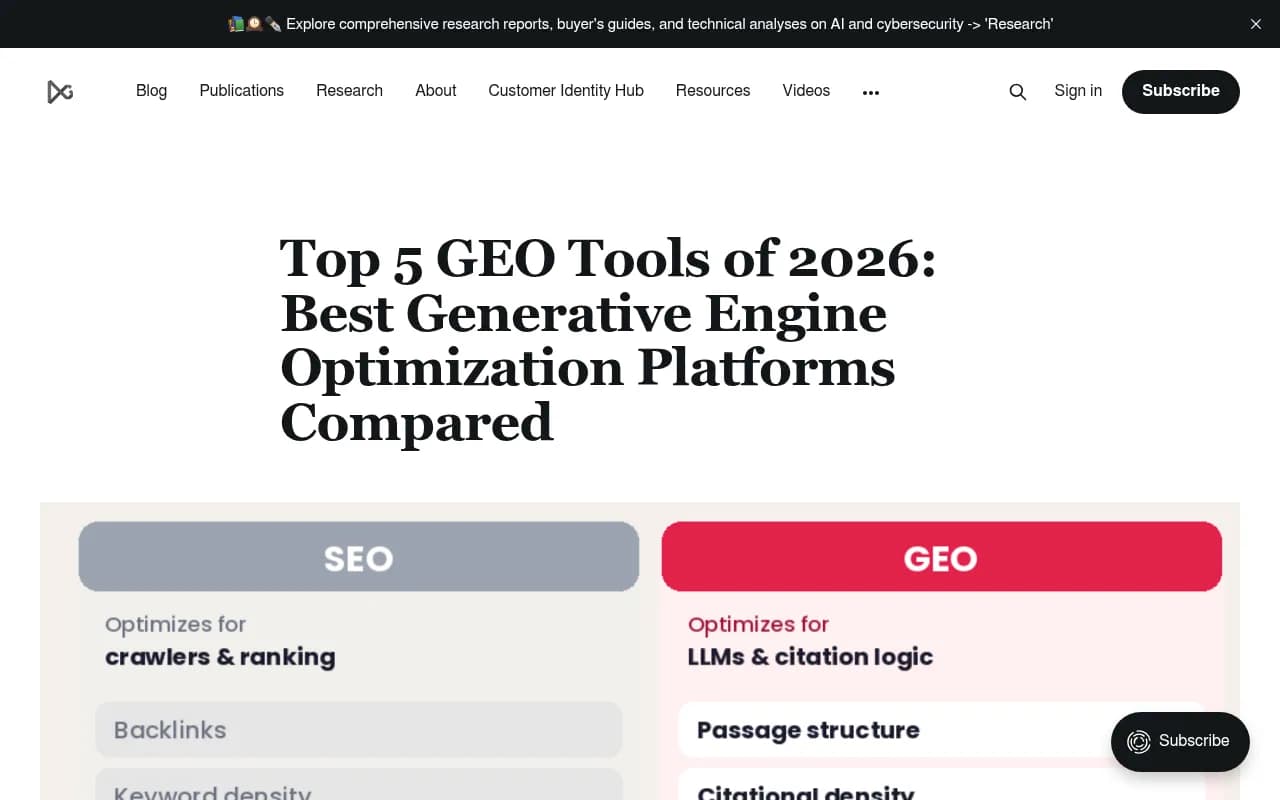The width and height of the screenshot is (1280, 800).
Task: Click the portal icon inside the floating Subscribe pill
Action: (1138, 742)
